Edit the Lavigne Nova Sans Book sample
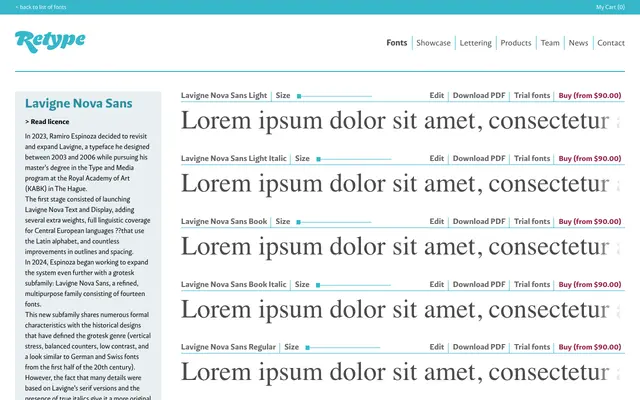640x400 pixels. tap(436, 221)
